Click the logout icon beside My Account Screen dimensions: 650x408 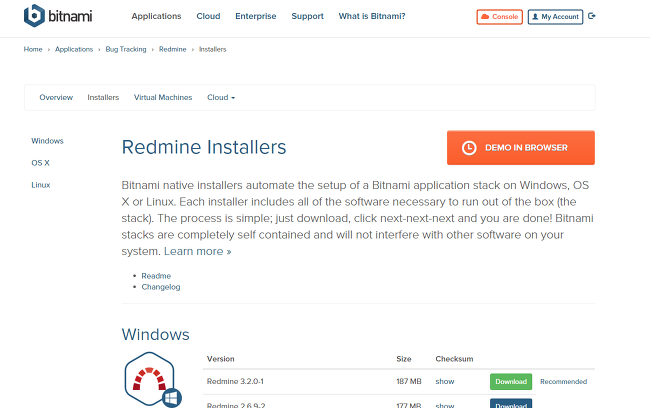(x=592, y=16)
